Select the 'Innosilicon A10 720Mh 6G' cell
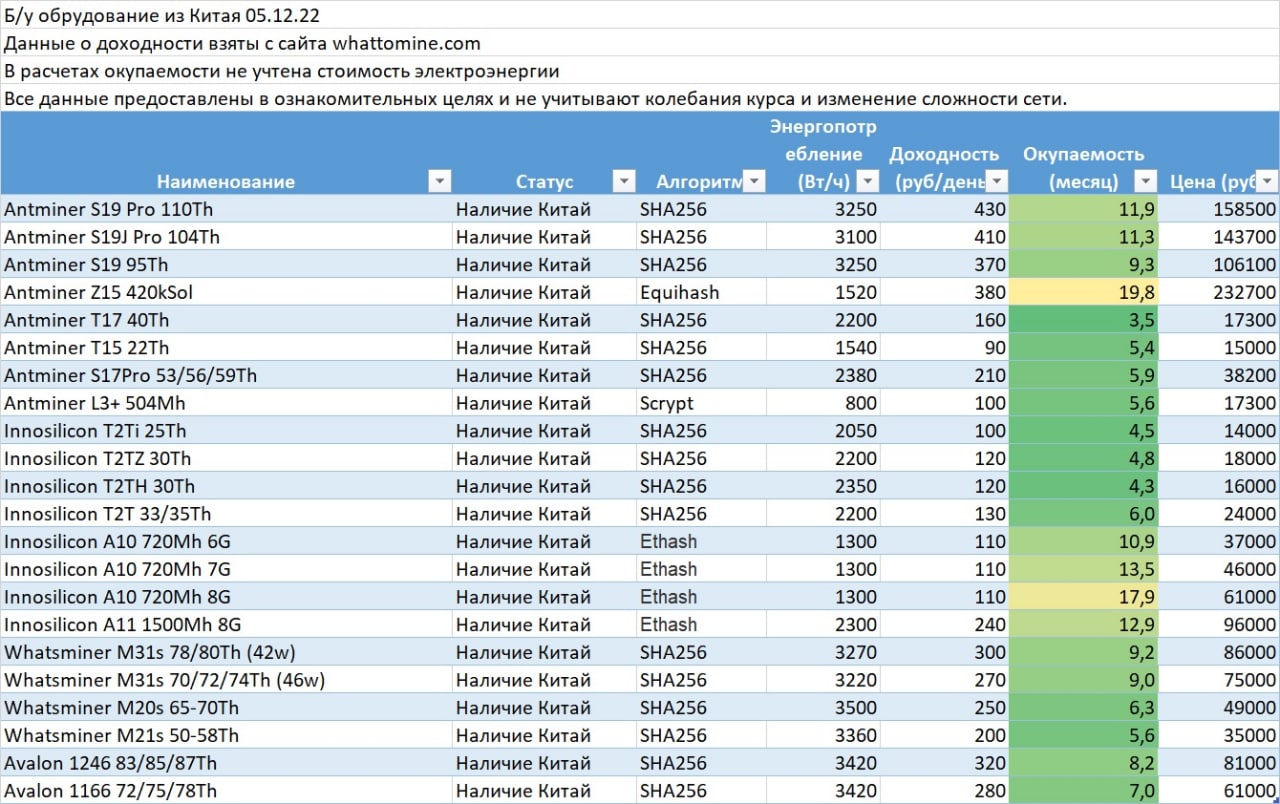Screen dimensions: 1280x804 tap(226, 541)
